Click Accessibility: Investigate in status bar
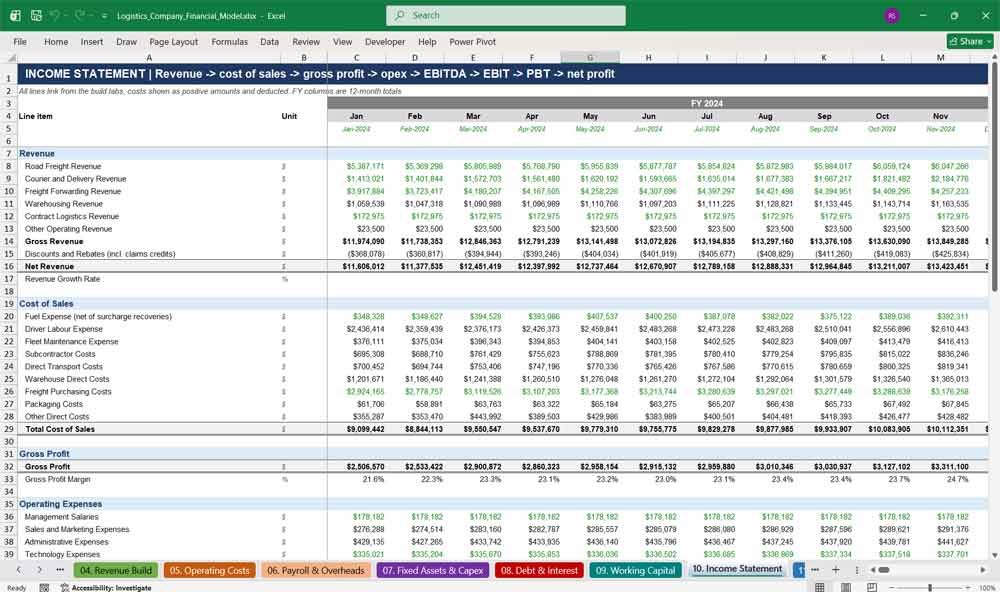The width and height of the screenshot is (1000, 592). [x=106, y=588]
